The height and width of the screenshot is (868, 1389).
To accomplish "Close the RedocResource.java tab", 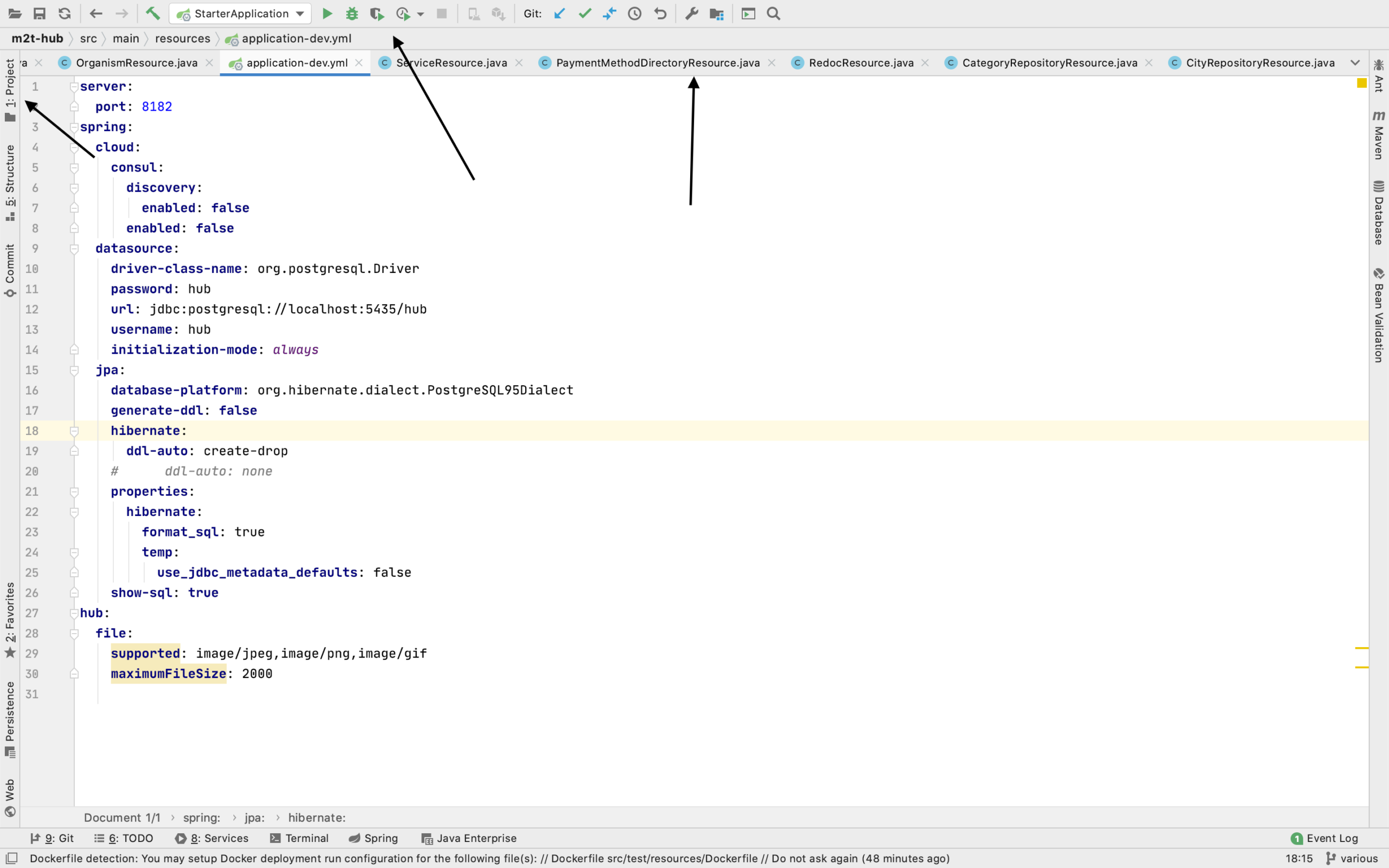I will tap(925, 62).
